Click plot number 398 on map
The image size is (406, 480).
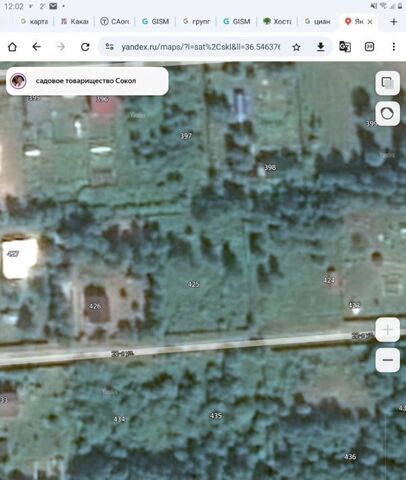click(270, 167)
